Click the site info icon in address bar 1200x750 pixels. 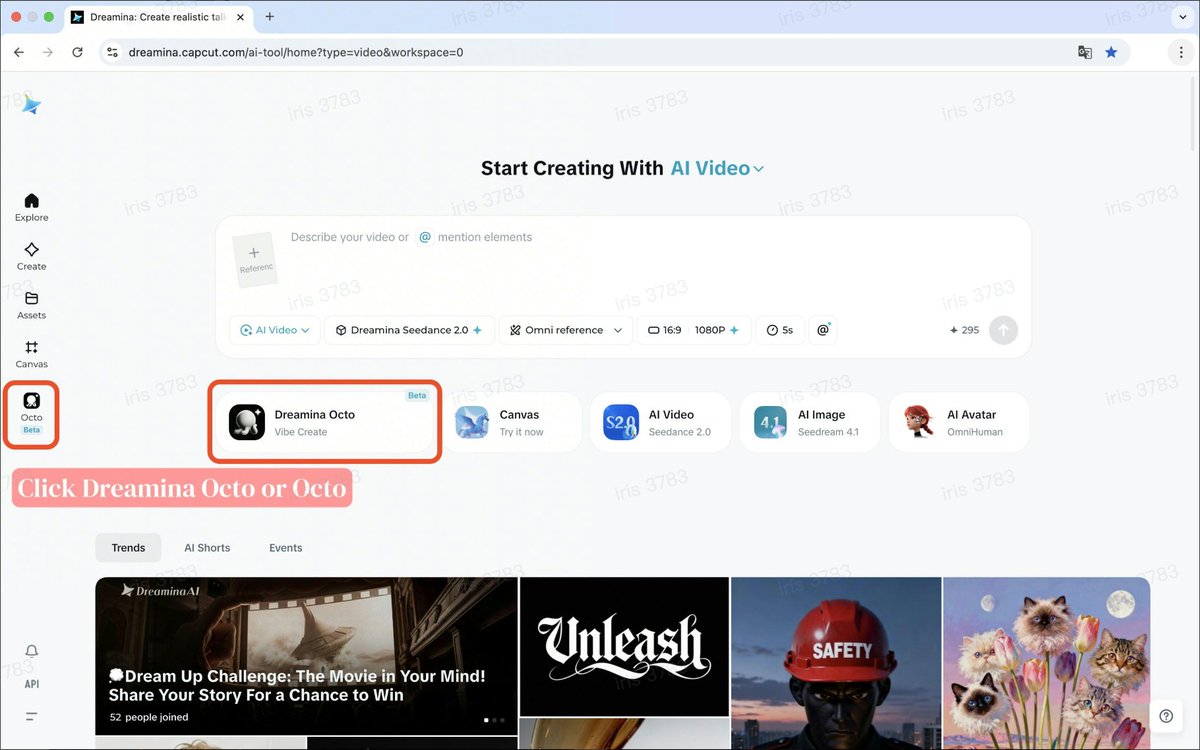[113, 52]
